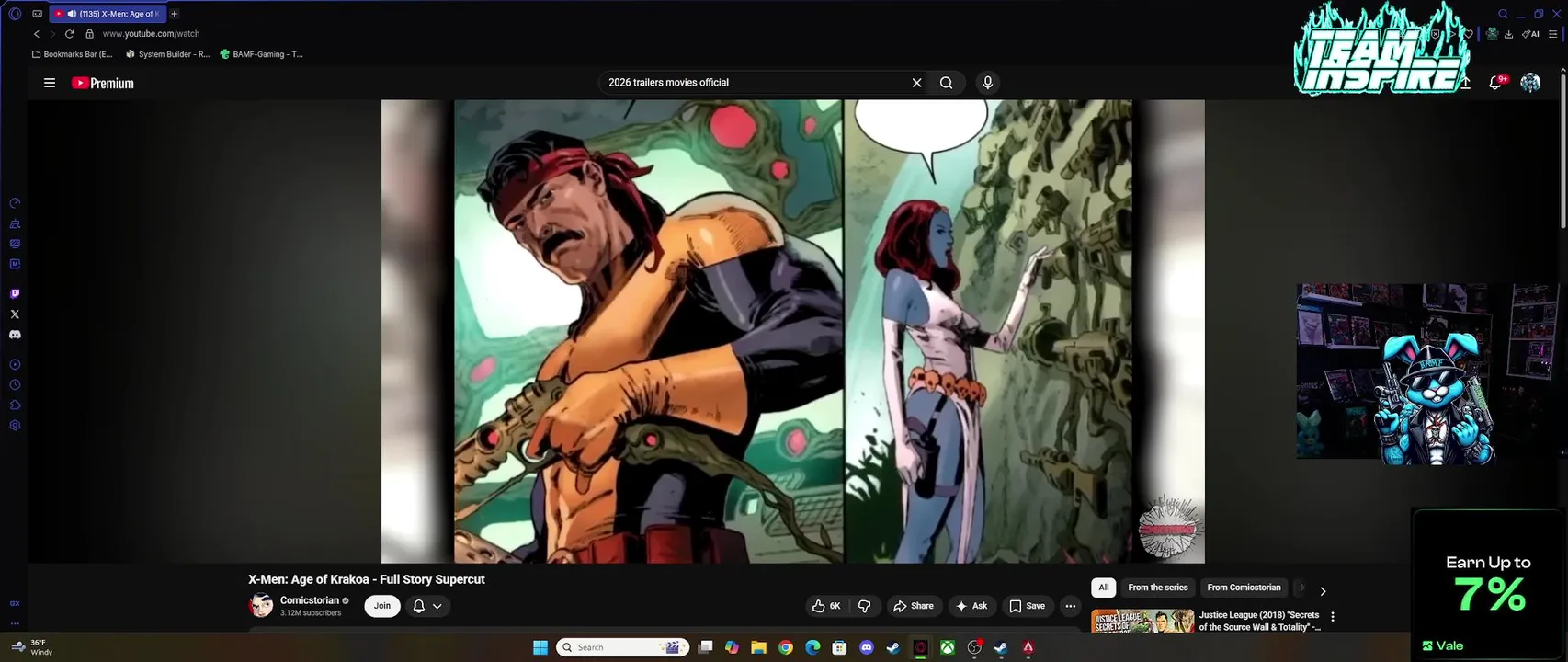Toggle the subscription bell for Comicstorian
Image resolution: width=1568 pixels, height=662 pixels.
tap(419, 606)
